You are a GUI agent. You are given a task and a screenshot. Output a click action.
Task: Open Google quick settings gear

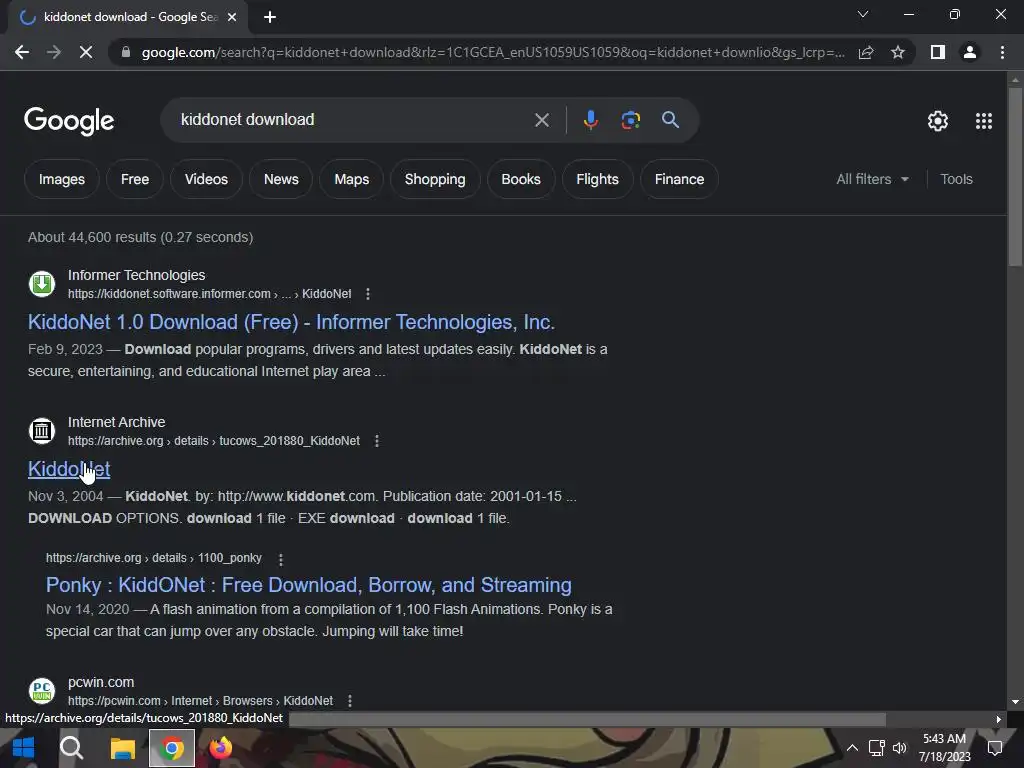point(938,121)
